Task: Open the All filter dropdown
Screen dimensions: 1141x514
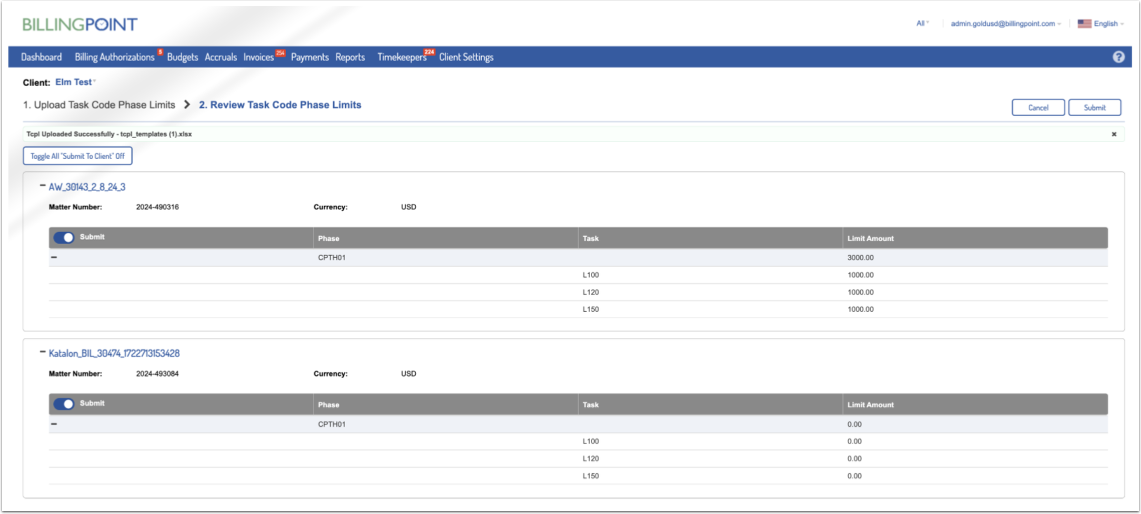Action: point(923,24)
